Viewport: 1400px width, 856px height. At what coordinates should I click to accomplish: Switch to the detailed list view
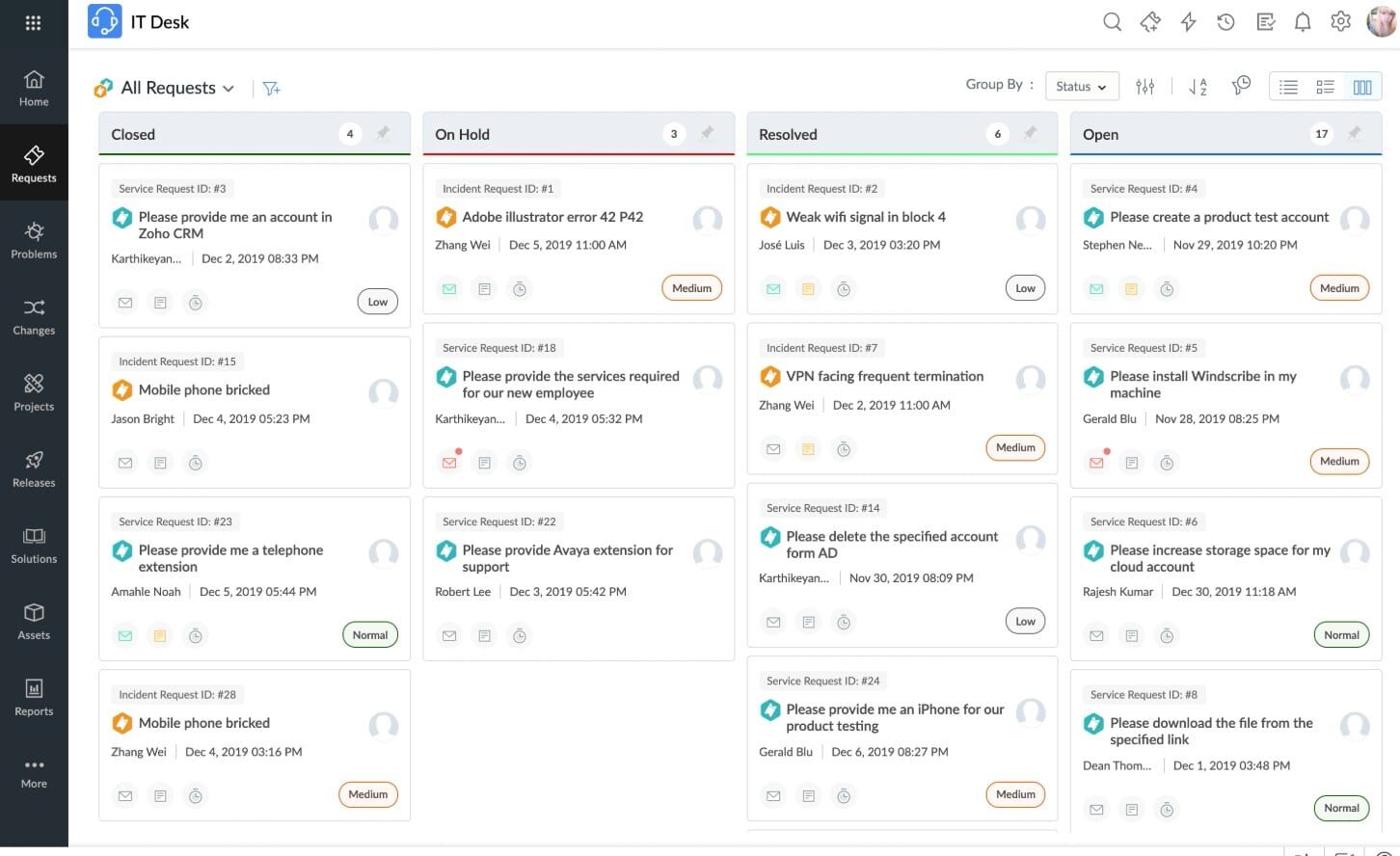(x=1325, y=86)
